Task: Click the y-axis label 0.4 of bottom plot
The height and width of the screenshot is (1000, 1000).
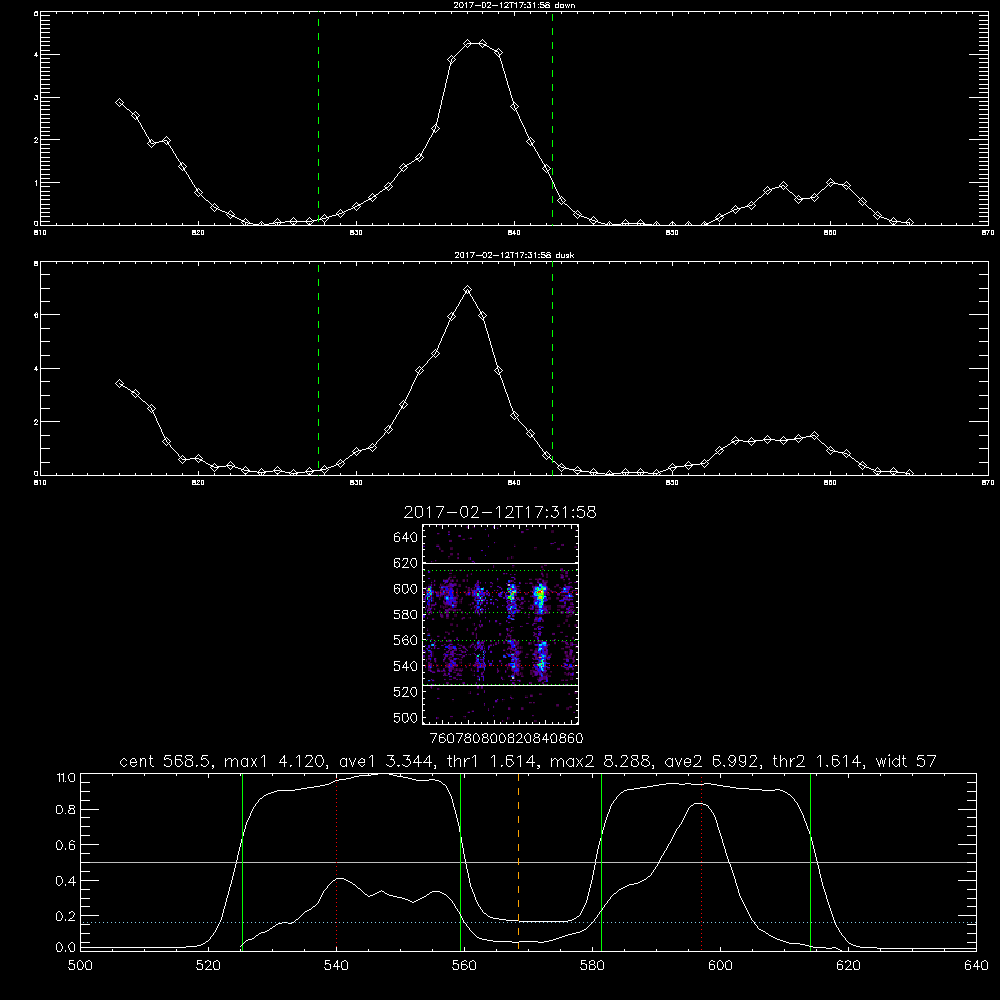Action: pyautogui.click(x=66, y=881)
